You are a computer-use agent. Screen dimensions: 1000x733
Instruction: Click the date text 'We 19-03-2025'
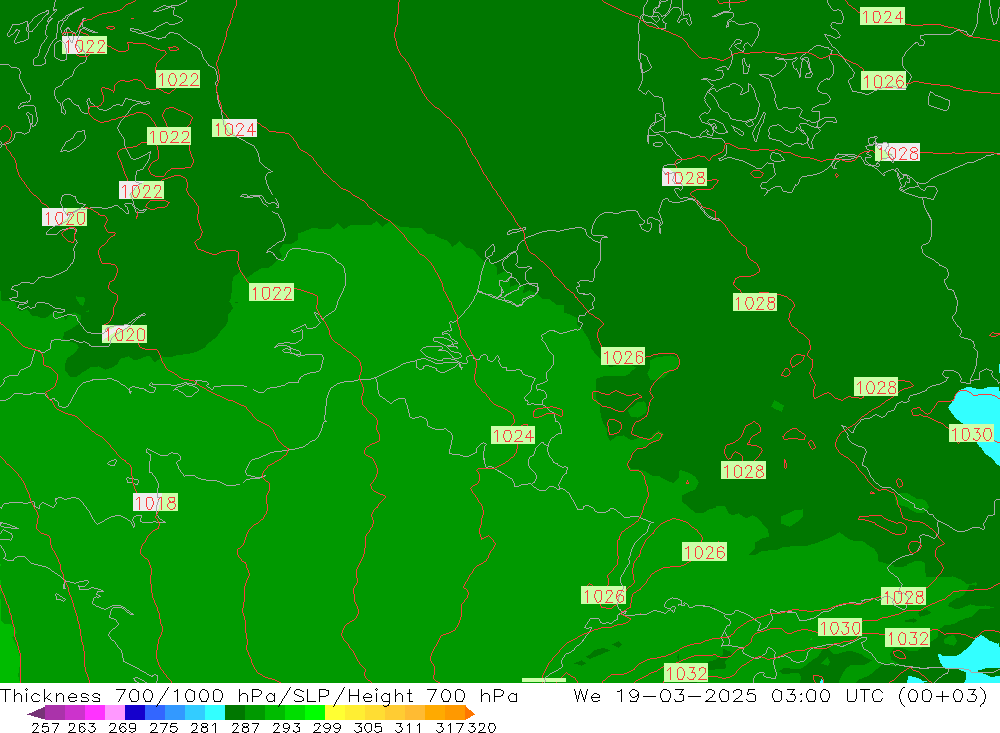[x=665, y=695]
